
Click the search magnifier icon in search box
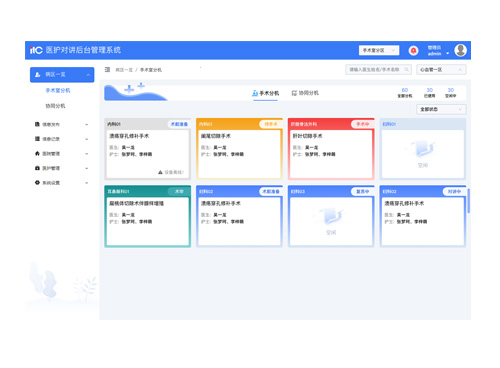click(406, 70)
